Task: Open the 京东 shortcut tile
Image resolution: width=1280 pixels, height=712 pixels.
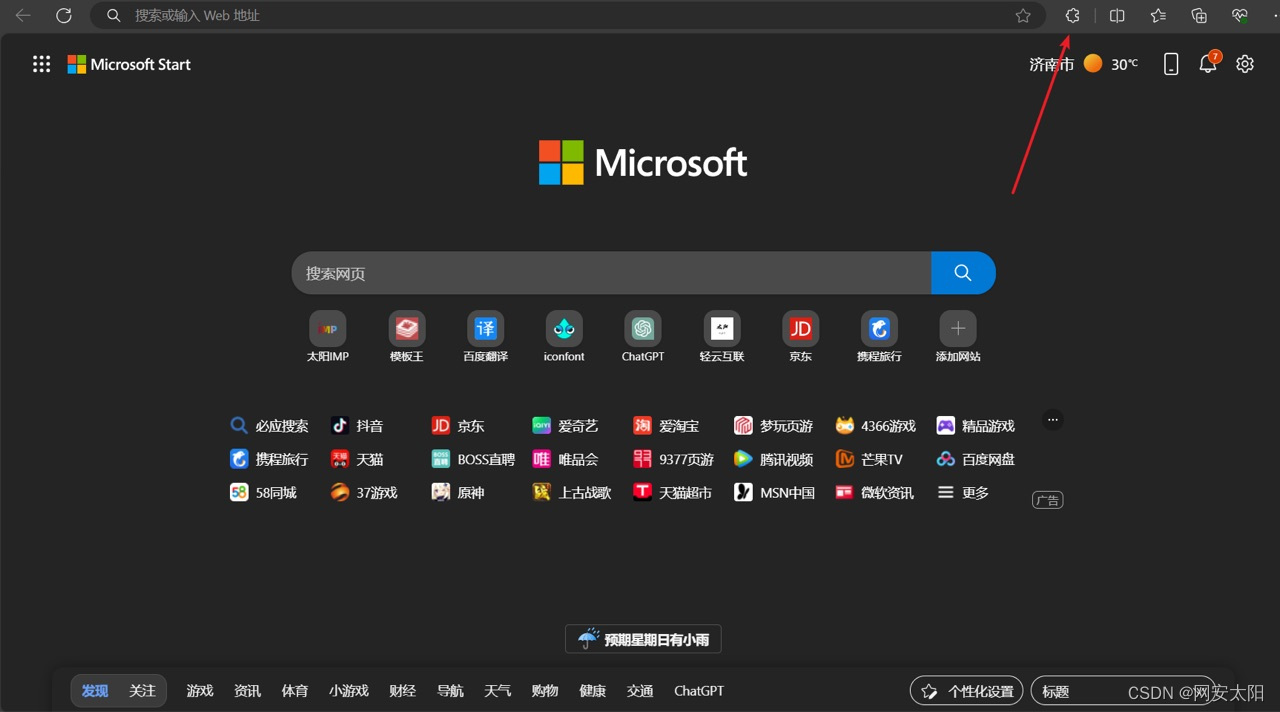Action: [800, 337]
